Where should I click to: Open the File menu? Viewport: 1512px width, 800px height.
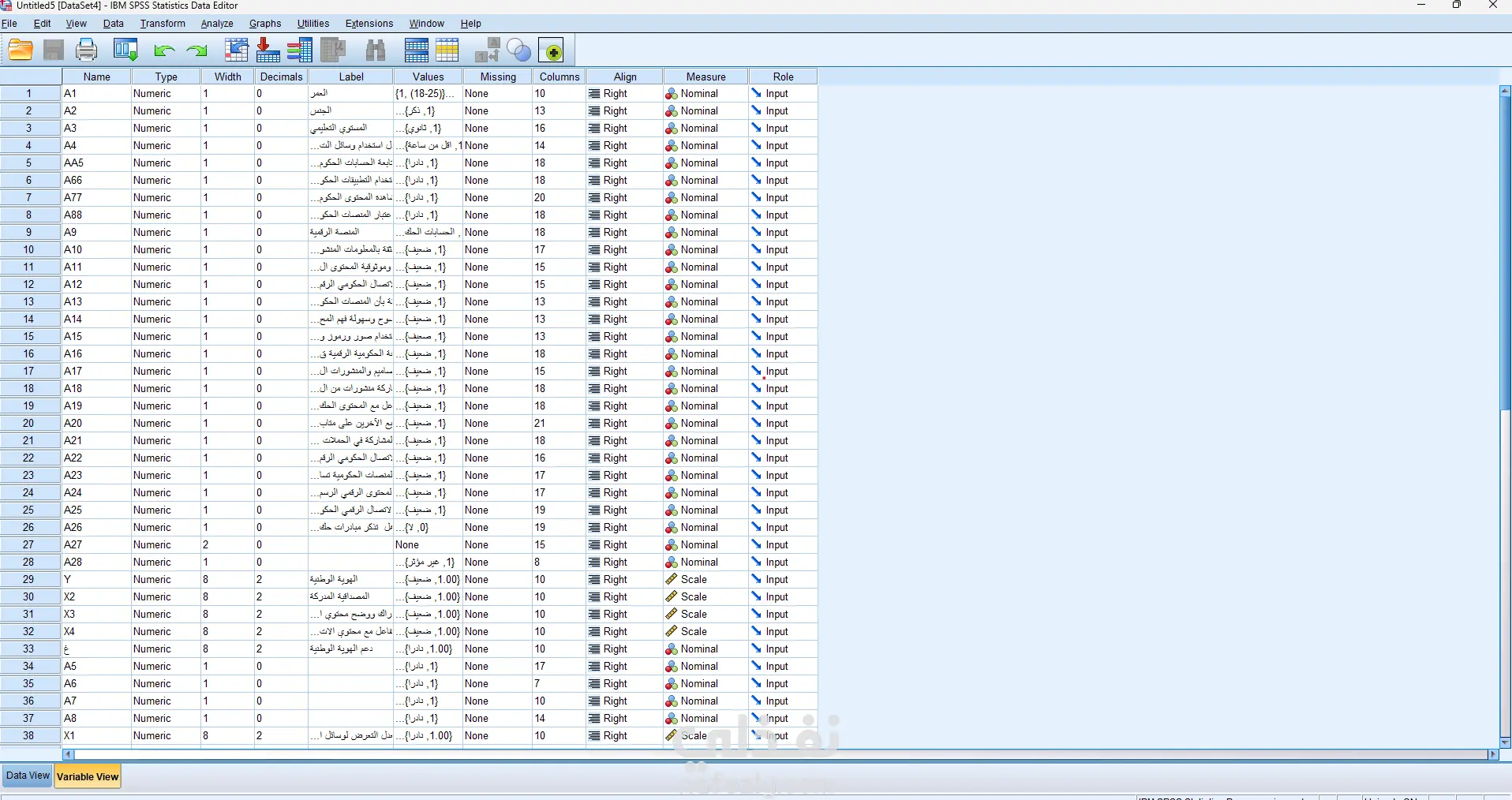click(9, 24)
